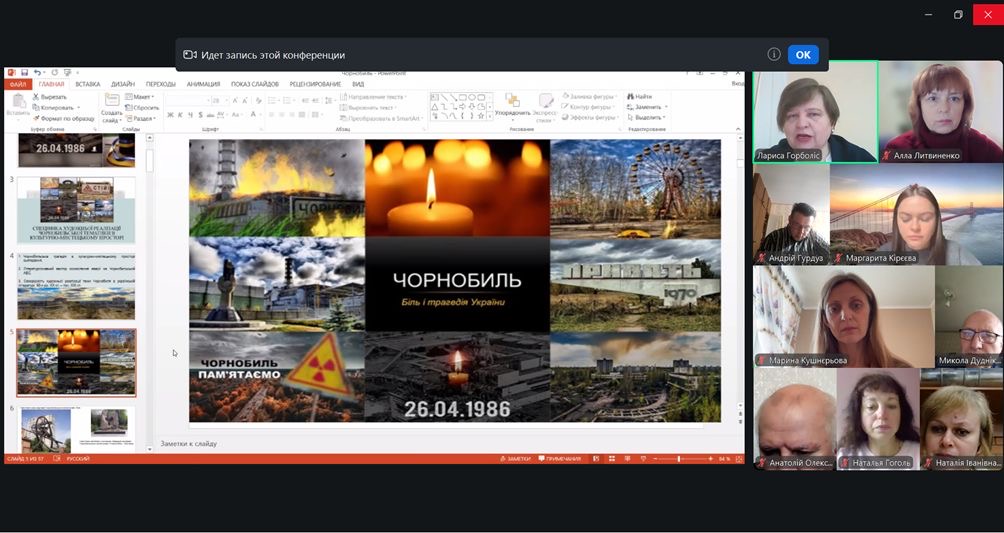Open the Файл (File) menu

coord(19,85)
